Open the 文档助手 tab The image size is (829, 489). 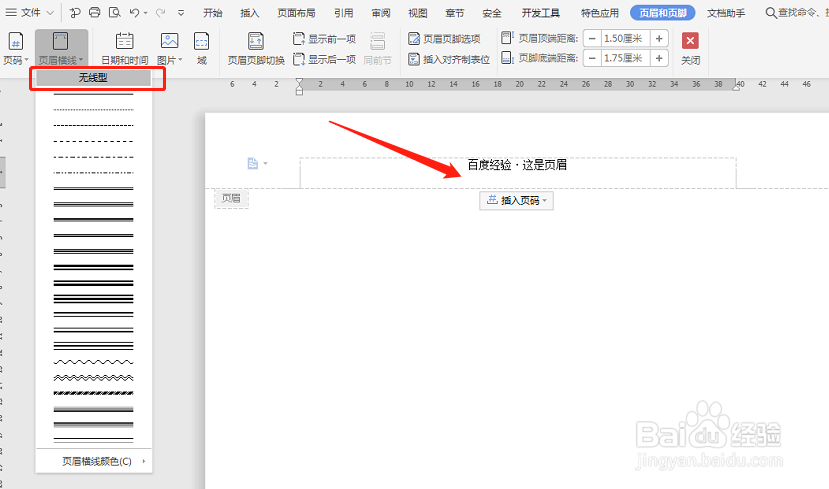tap(726, 13)
